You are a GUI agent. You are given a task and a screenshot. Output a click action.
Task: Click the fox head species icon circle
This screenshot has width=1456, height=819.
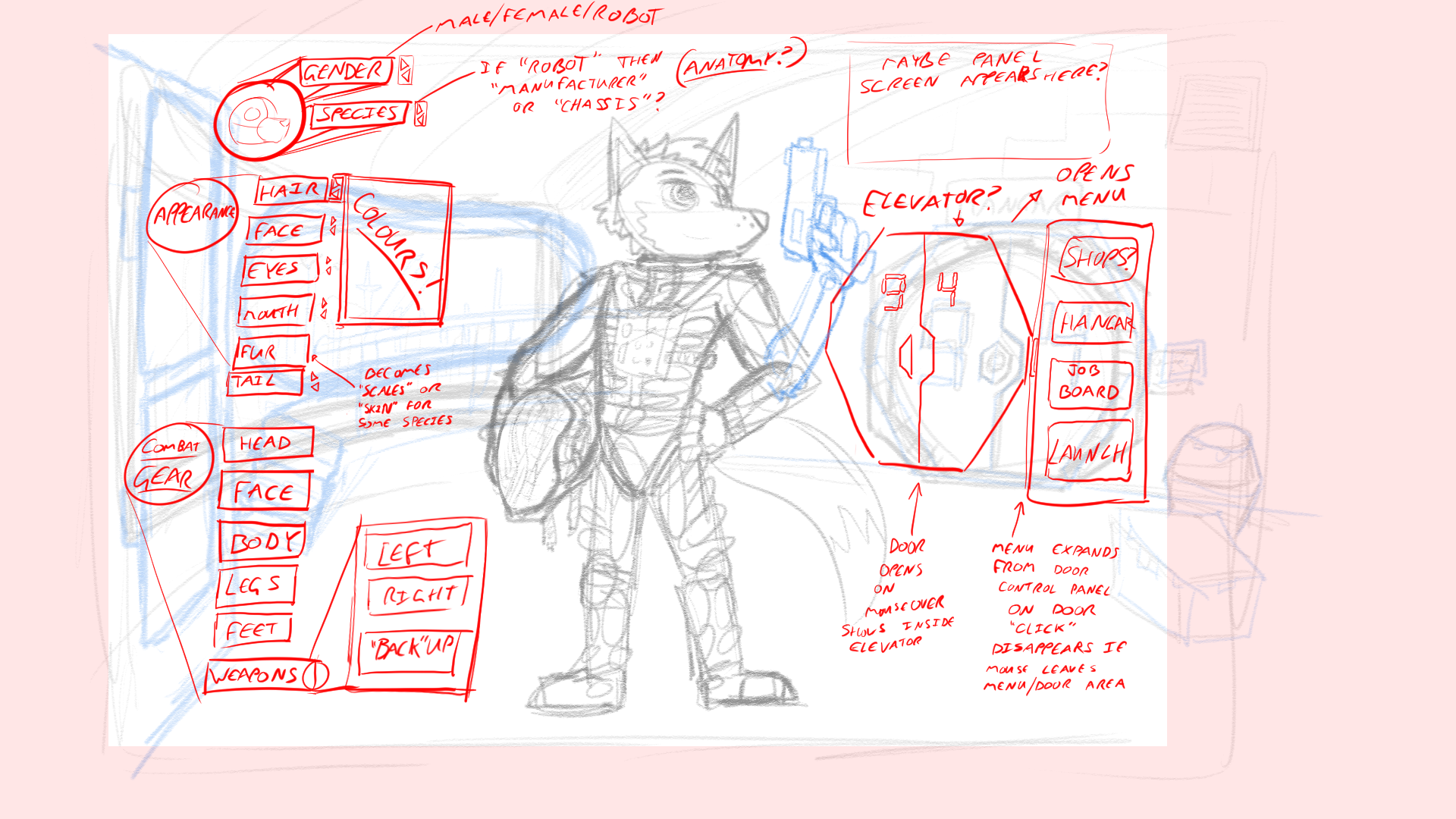258,121
